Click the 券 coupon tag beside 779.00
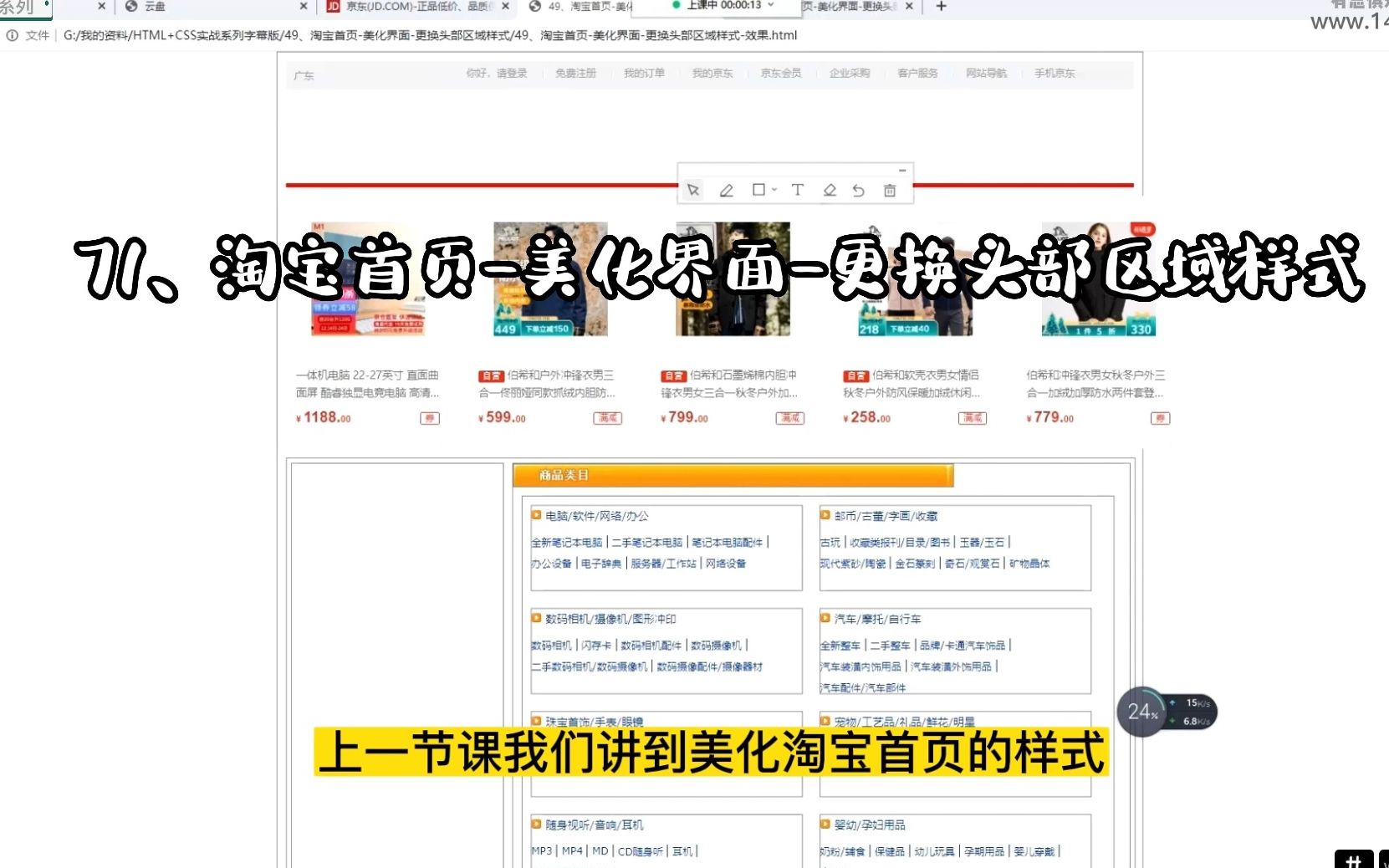 pyautogui.click(x=1160, y=418)
